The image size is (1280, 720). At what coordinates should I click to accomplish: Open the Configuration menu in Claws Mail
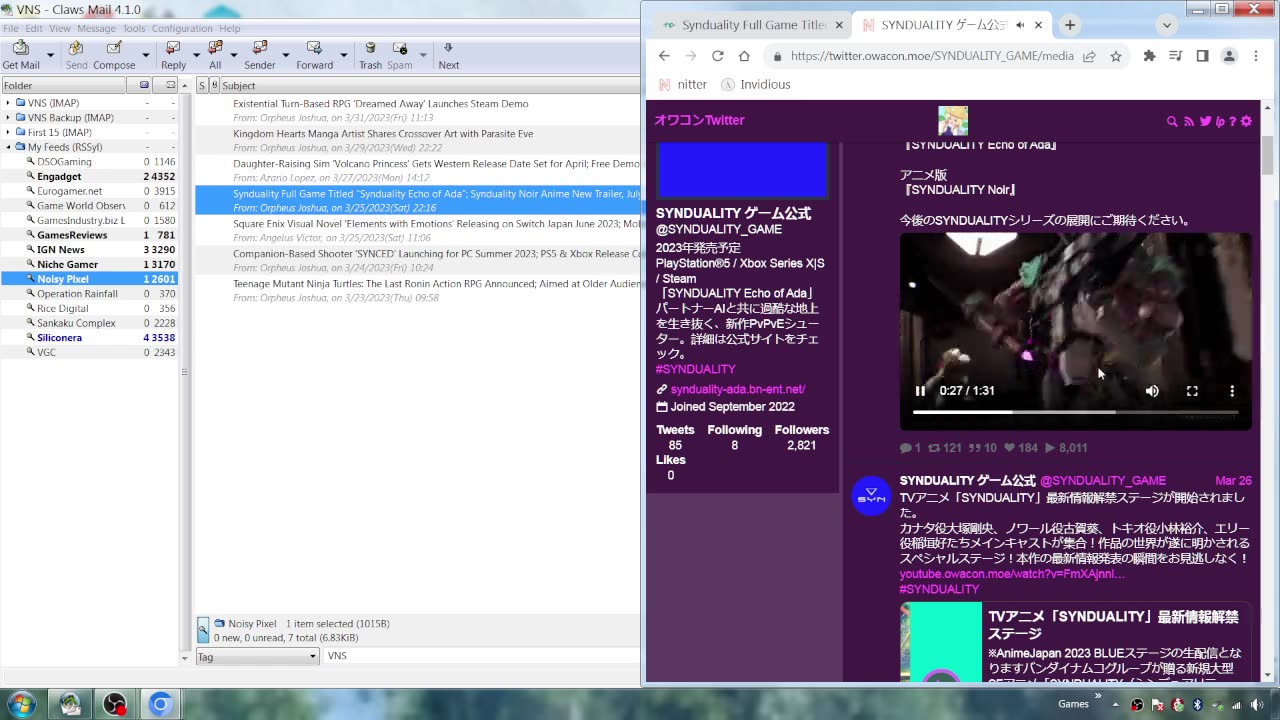(182, 28)
